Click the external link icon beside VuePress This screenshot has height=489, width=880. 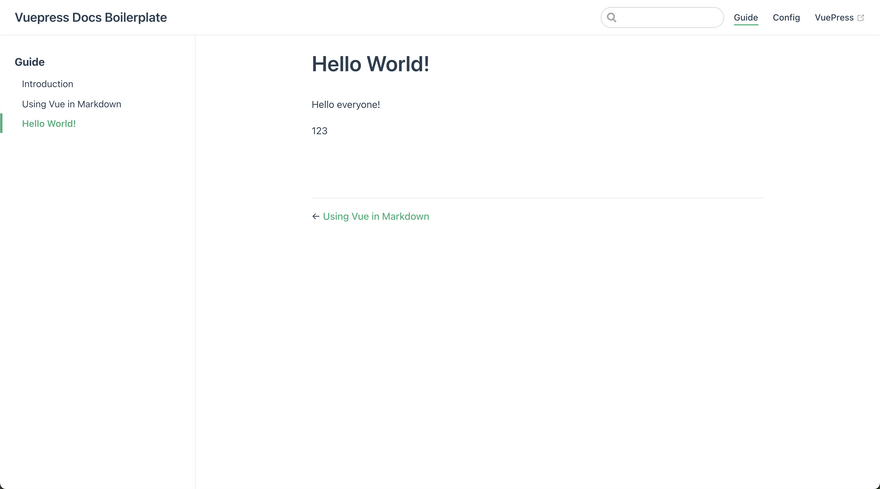point(861,18)
